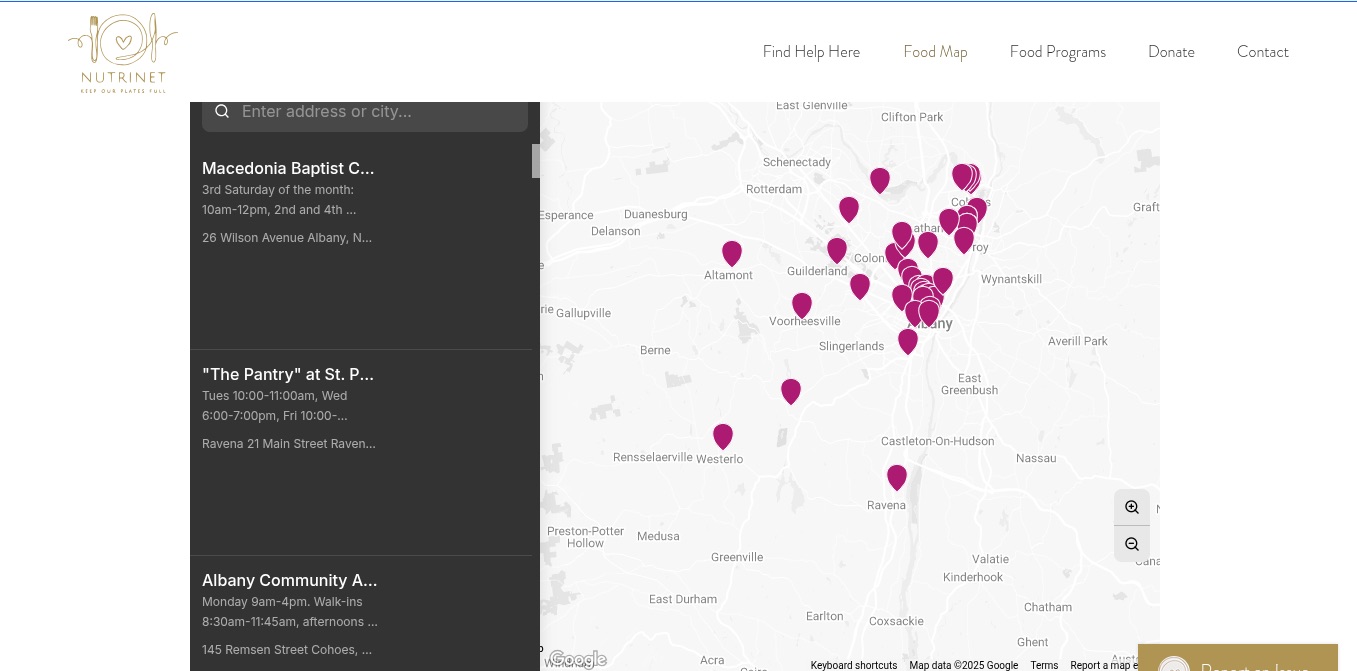
Task: Select the pin right of Slingerlands label
Action: pos(908,341)
